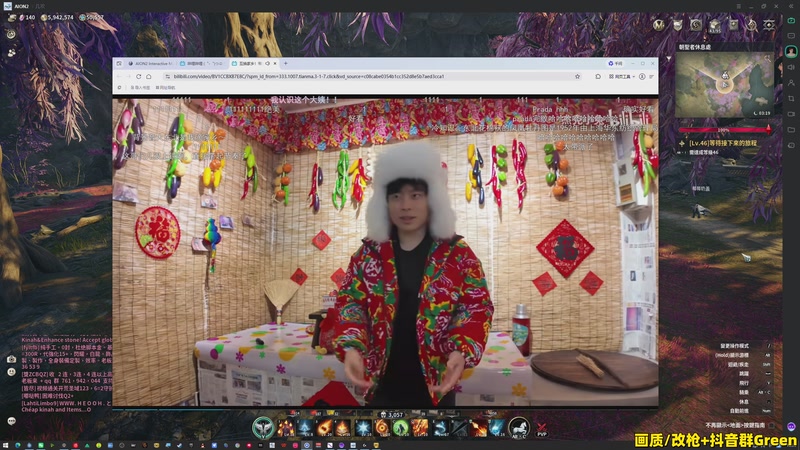Switch to the second browser tab

pos(203,63)
